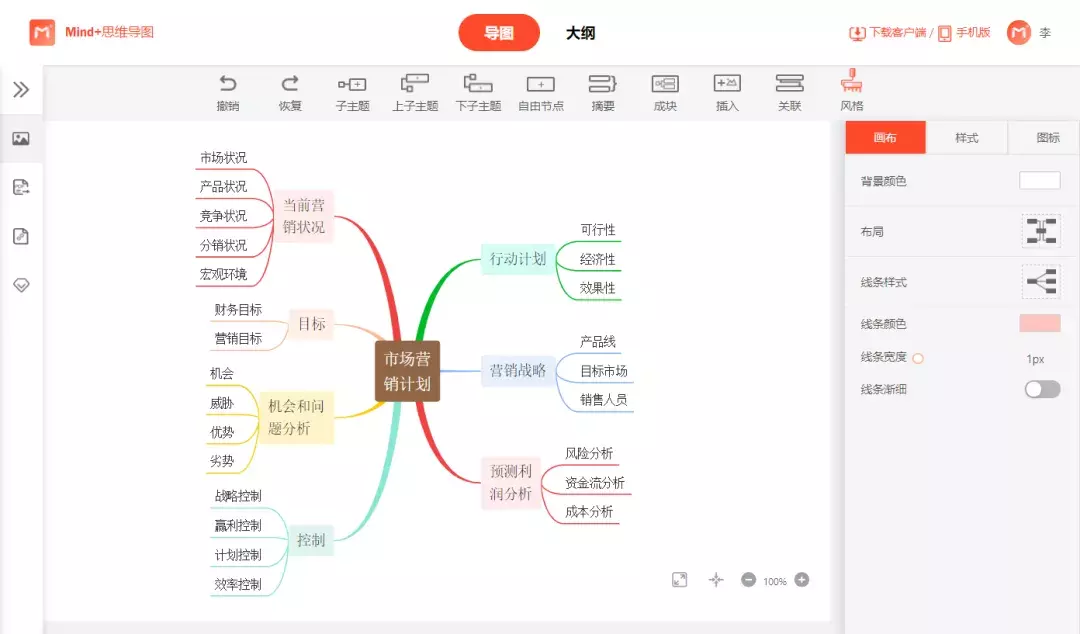1080x634 pixels.
Task: Toggle the line tapering (线条渐细) switch
Action: click(x=1042, y=389)
